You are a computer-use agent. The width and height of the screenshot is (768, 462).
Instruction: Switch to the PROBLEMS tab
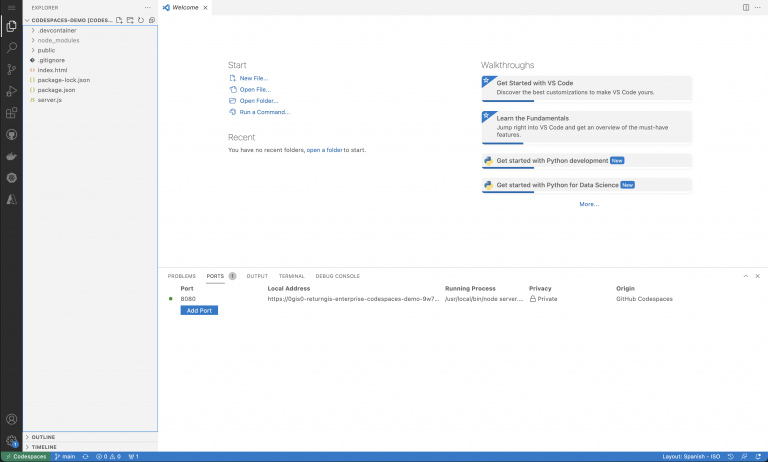tap(181, 276)
